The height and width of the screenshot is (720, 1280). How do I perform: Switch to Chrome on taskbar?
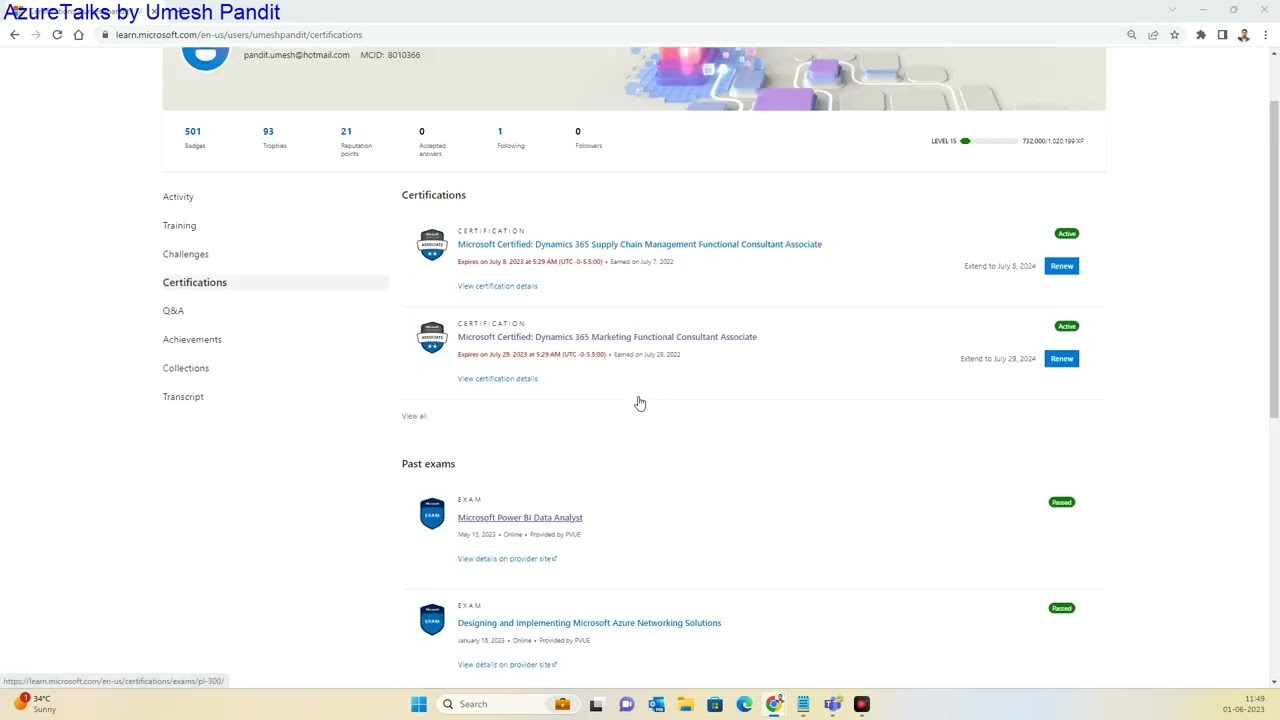click(774, 704)
